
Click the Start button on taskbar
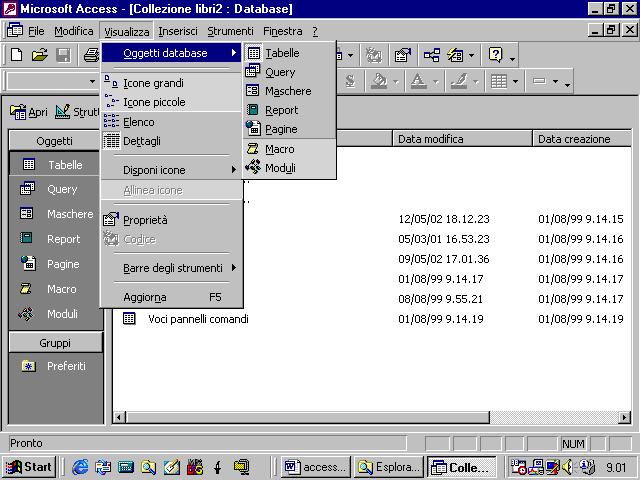[x=29, y=467]
